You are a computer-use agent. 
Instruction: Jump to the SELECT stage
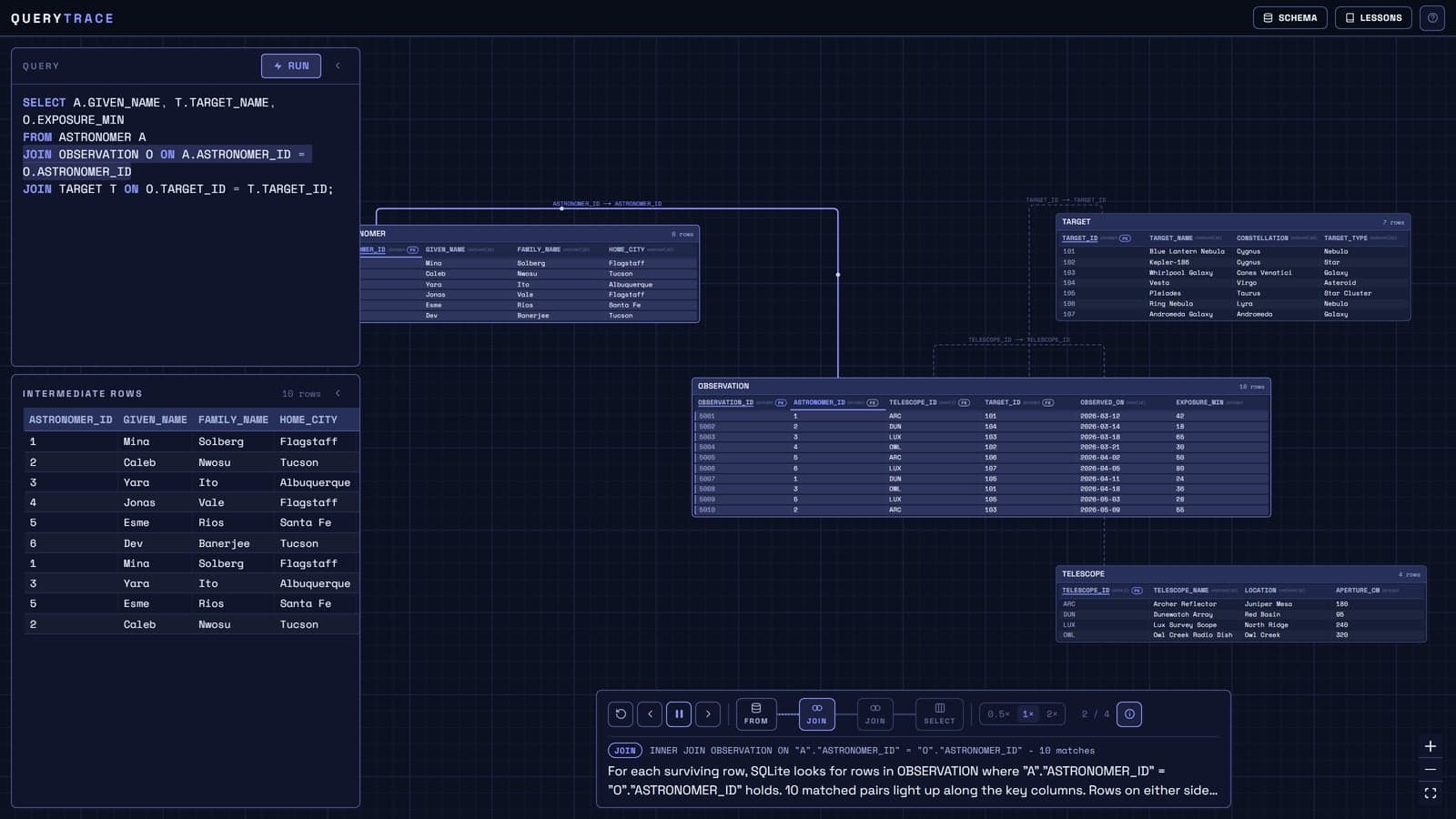(939, 714)
